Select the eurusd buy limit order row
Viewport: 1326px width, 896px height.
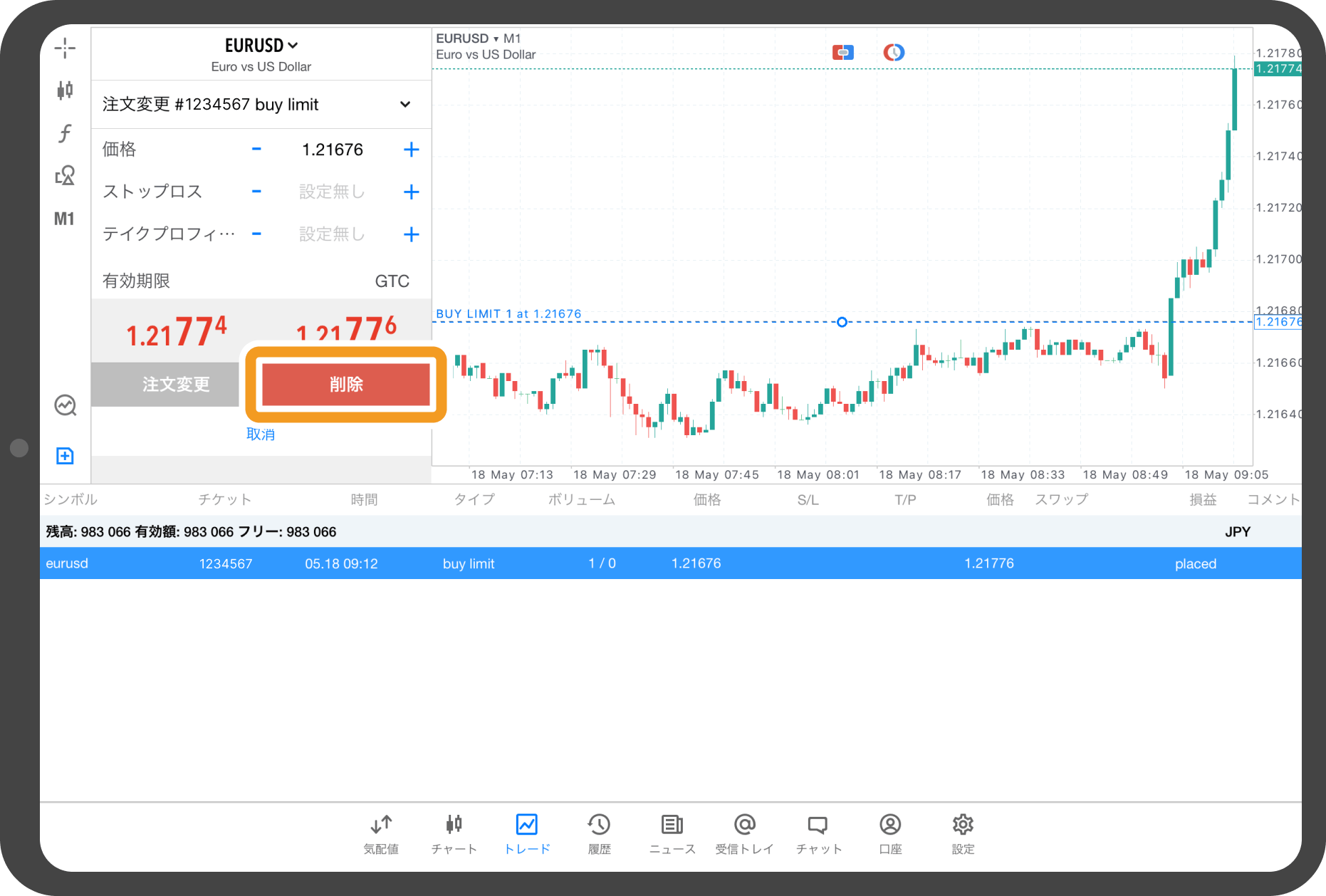(x=671, y=563)
